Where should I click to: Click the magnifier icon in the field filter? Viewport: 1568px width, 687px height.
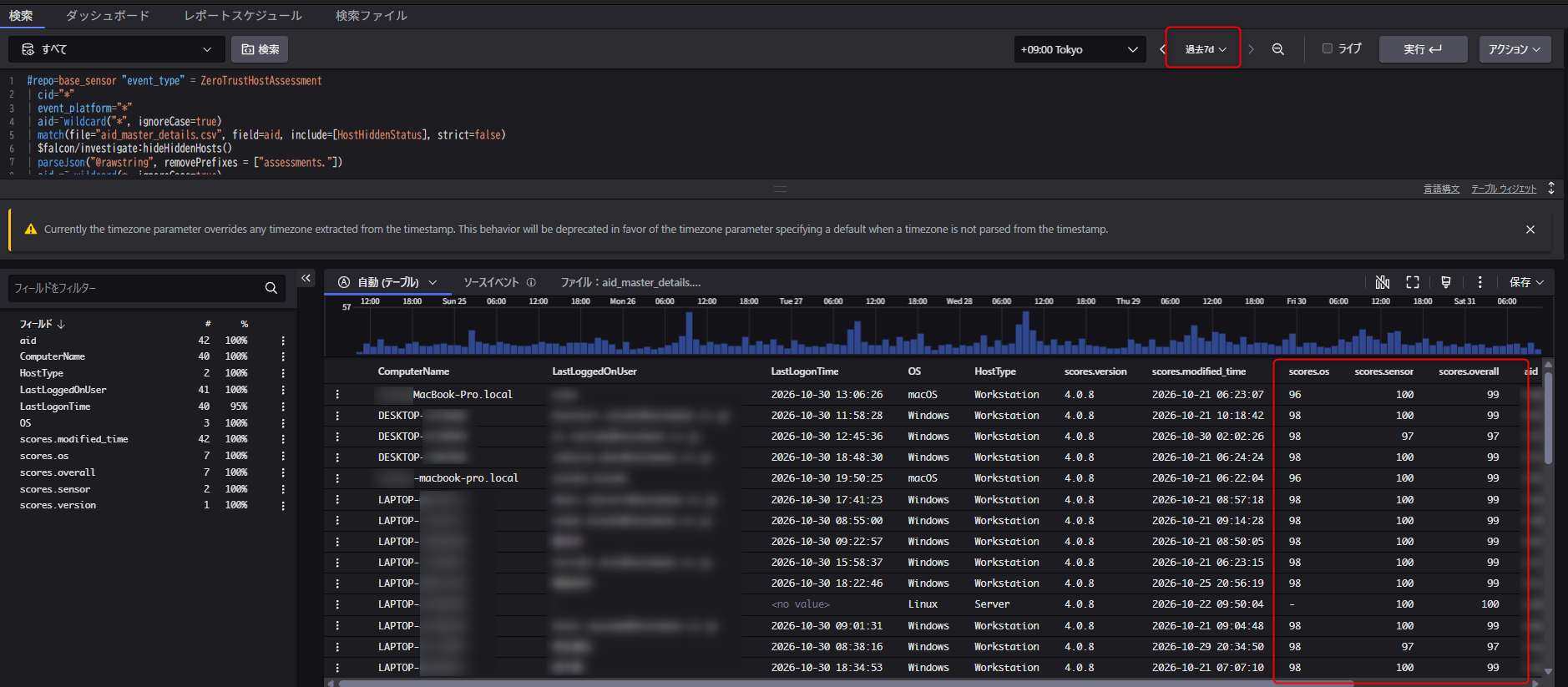tap(271, 288)
